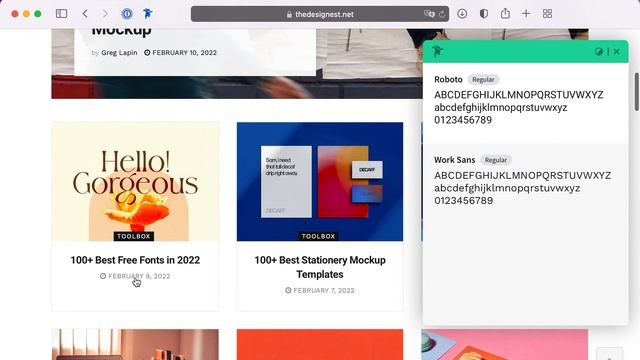Click the Roboto alphabet uppercase sample
This screenshot has width=640, height=360.
point(519,95)
